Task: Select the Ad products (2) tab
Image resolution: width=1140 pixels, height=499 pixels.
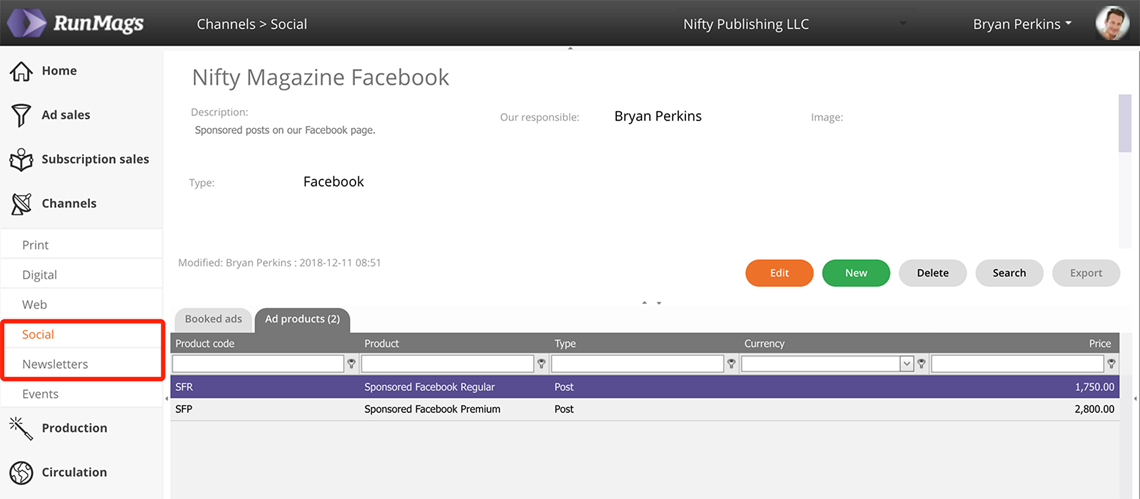Action: pos(302,319)
